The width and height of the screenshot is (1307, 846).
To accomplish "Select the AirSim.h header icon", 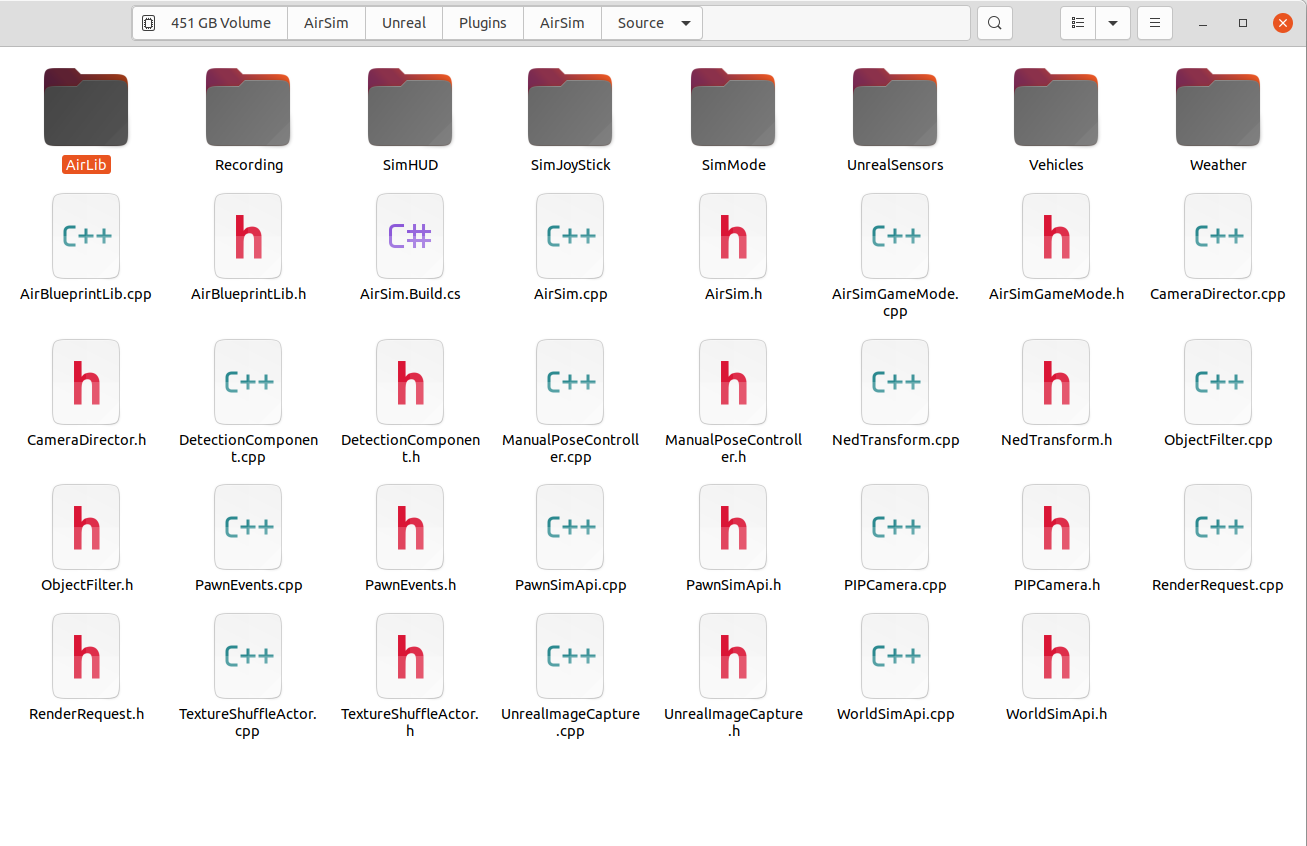I will (733, 236).
